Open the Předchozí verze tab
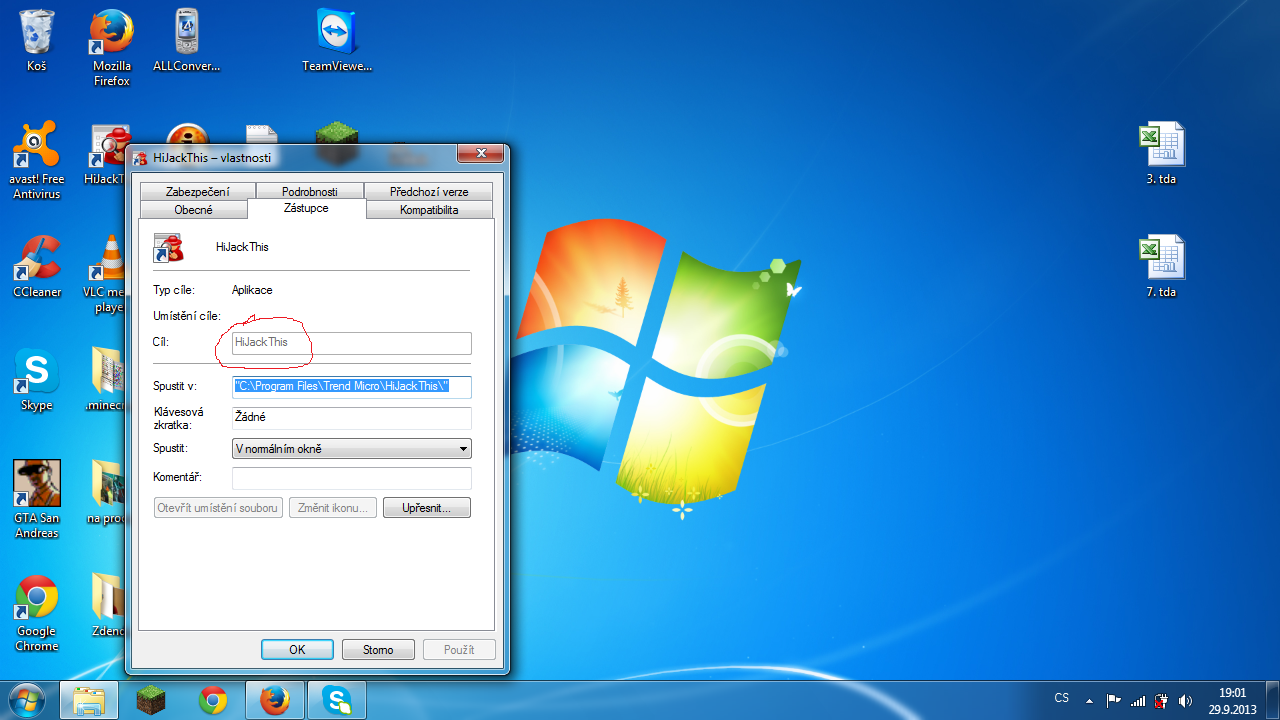The image size is (1280, 720). coord(428,191)
